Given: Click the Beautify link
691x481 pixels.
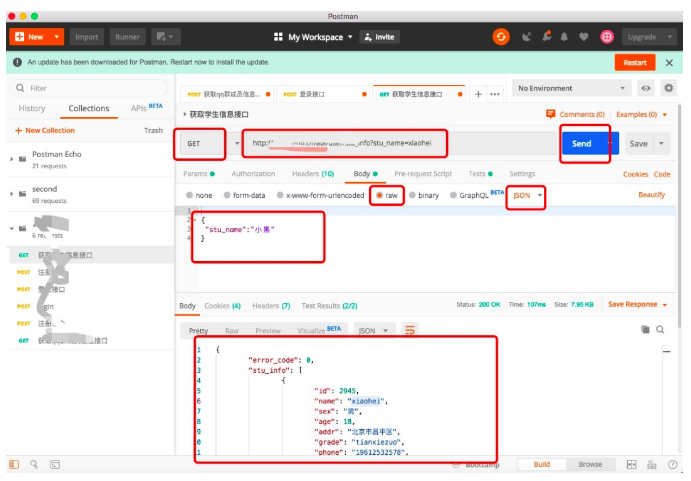Looking at the screenshot, I should pos(651,194).
